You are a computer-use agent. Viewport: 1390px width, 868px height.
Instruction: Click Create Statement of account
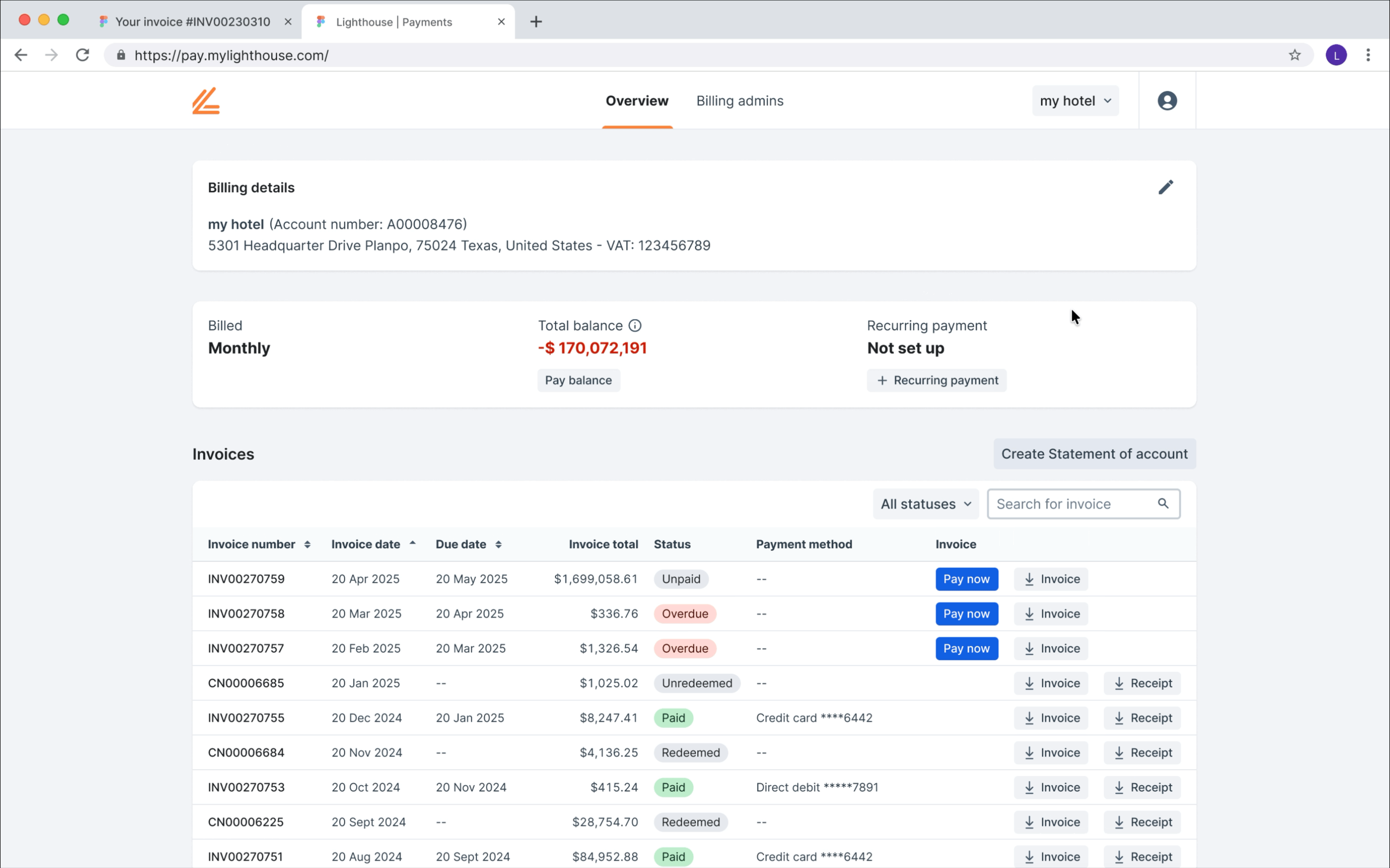click(1094, 454)
